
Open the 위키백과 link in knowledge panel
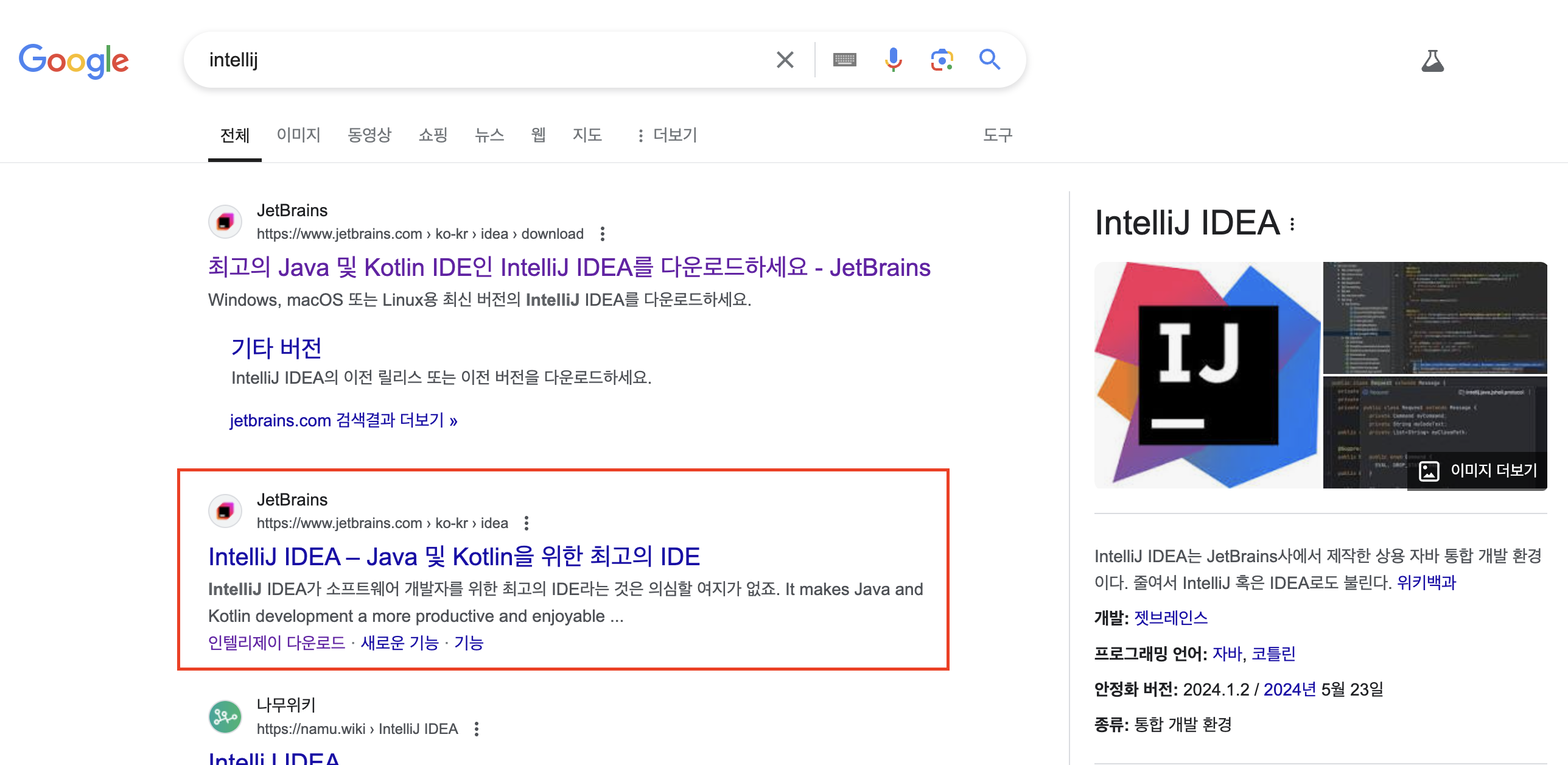[1426, 583]
